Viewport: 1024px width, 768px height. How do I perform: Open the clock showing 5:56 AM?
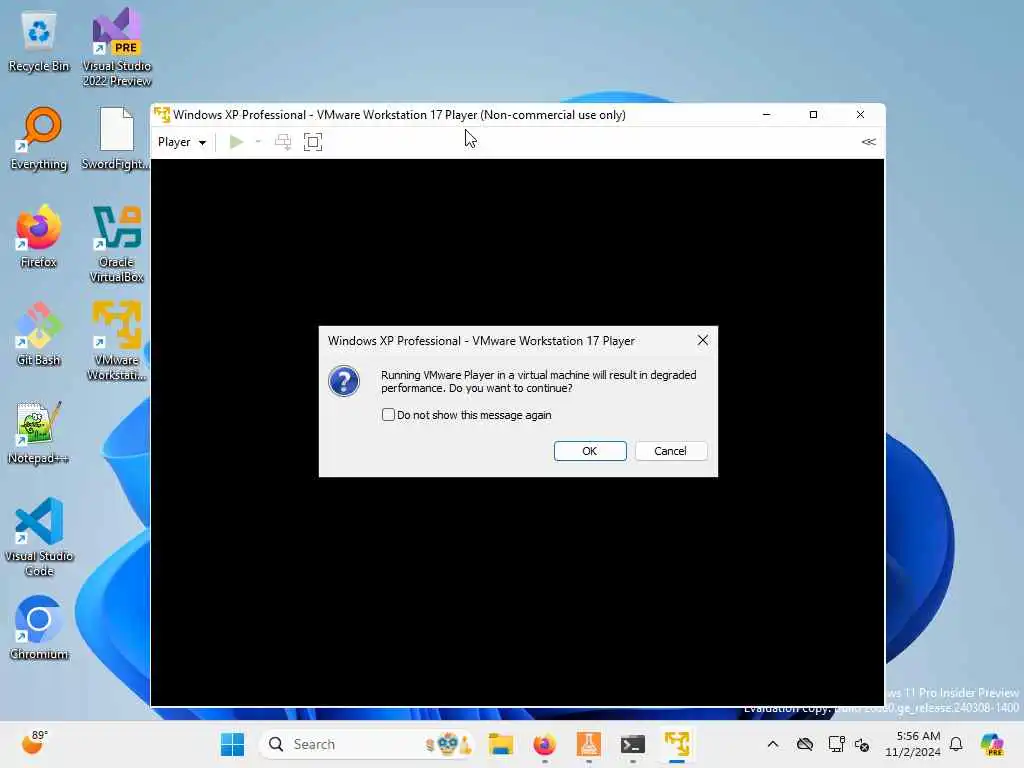click(x=912, y=744)
